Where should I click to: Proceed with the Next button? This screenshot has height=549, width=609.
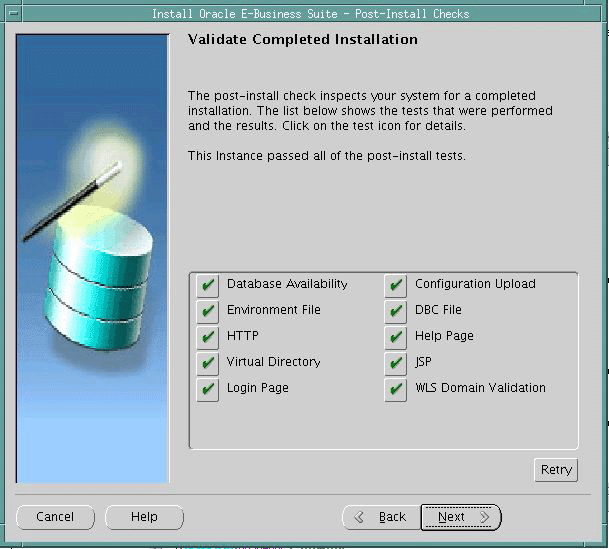tap(461, 517)
